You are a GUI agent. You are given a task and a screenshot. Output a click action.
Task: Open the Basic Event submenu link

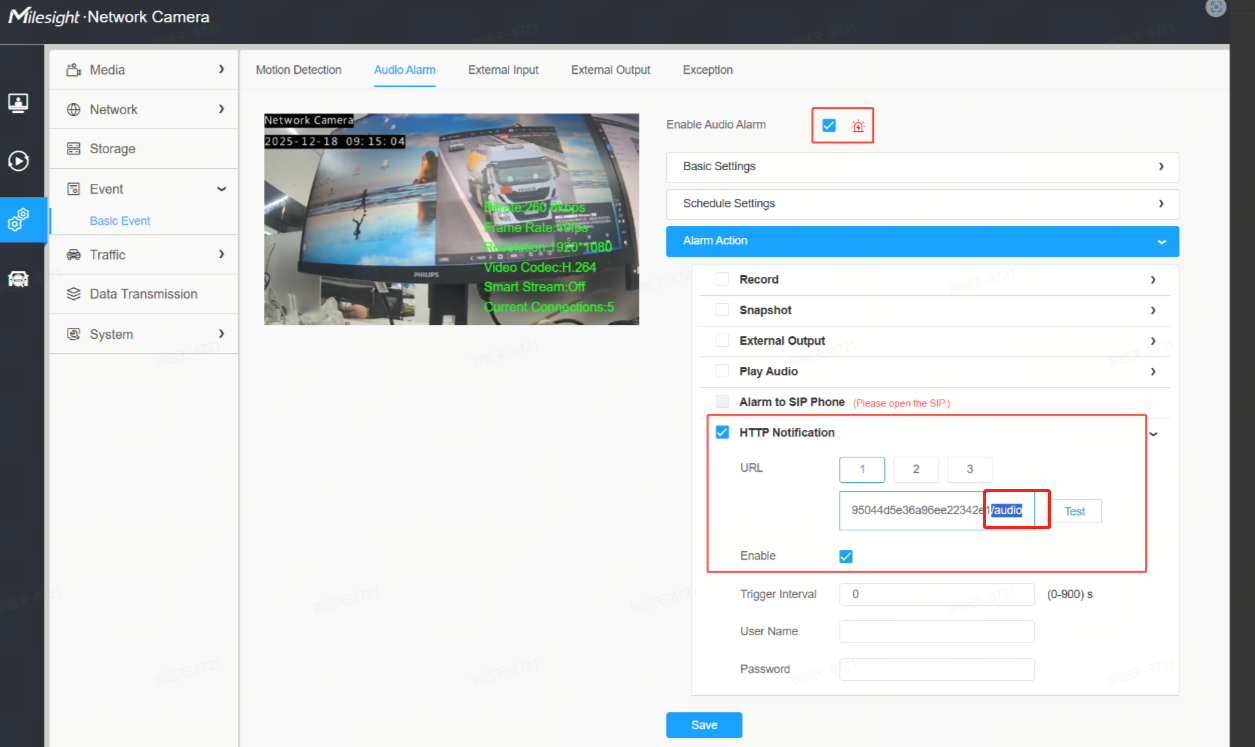tap(120, 221)
